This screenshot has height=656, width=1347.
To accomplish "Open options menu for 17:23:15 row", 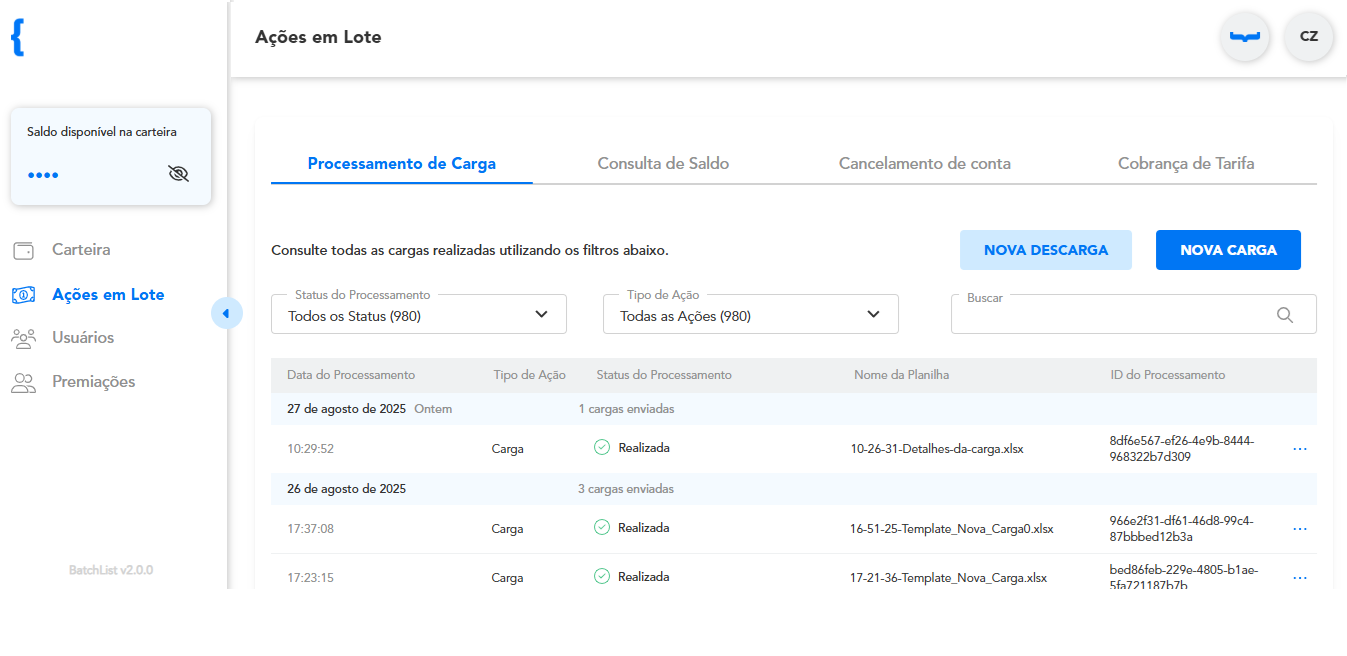I will [1300, 578].
